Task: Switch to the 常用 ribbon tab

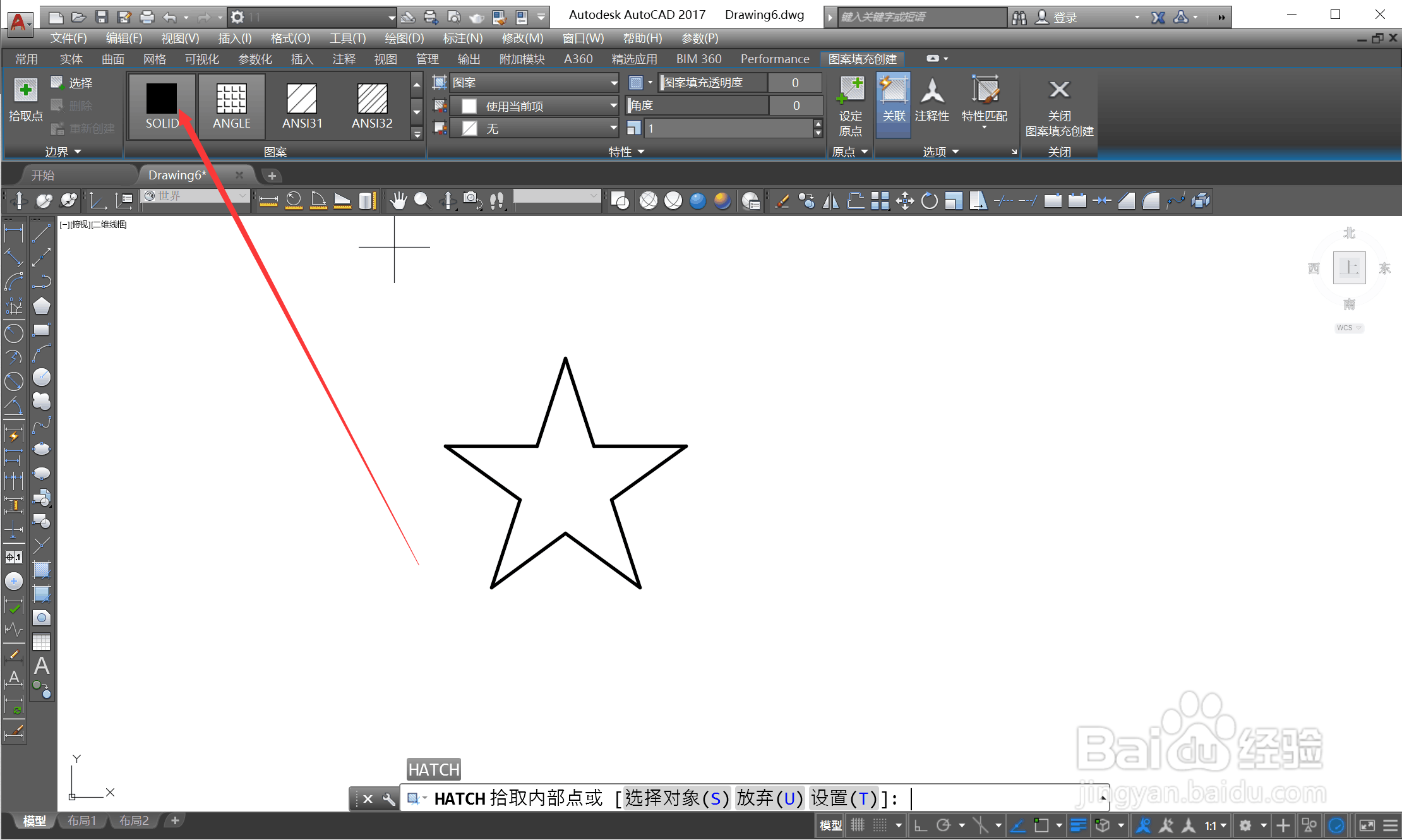Action: coord(27,59)
